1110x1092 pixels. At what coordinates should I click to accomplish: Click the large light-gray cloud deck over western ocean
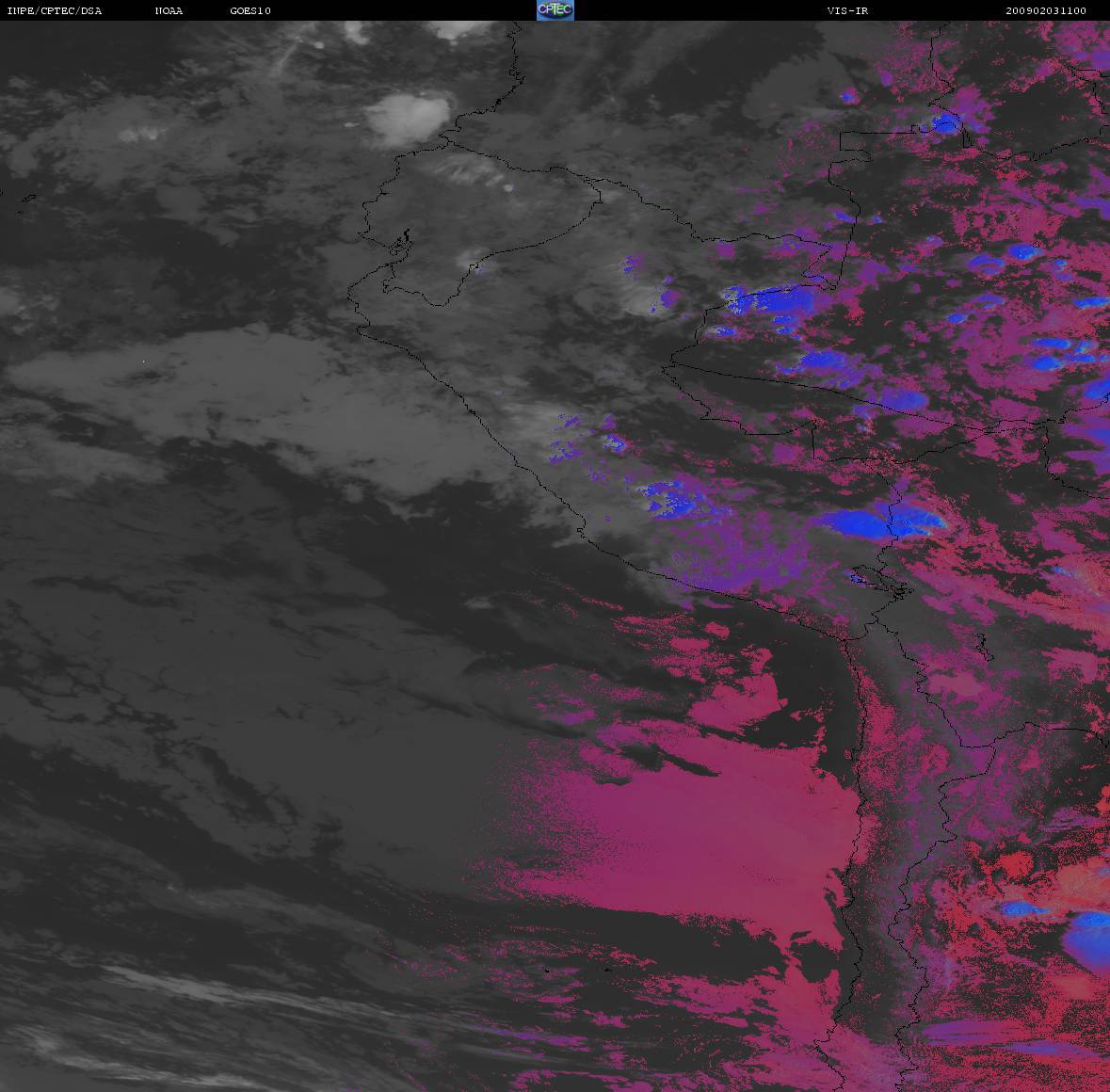[x=235, y=395]
